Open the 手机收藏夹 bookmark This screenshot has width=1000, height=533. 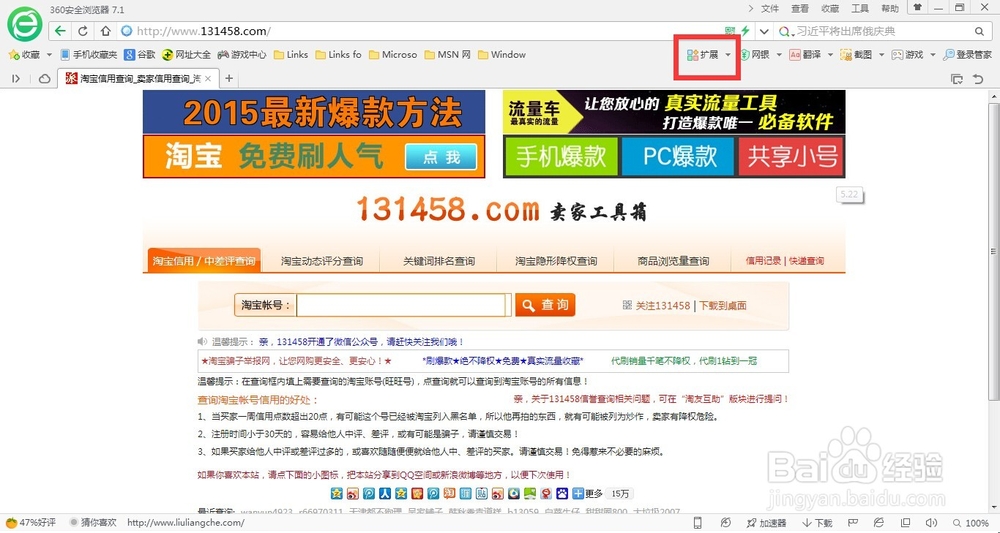coord(89,55)
